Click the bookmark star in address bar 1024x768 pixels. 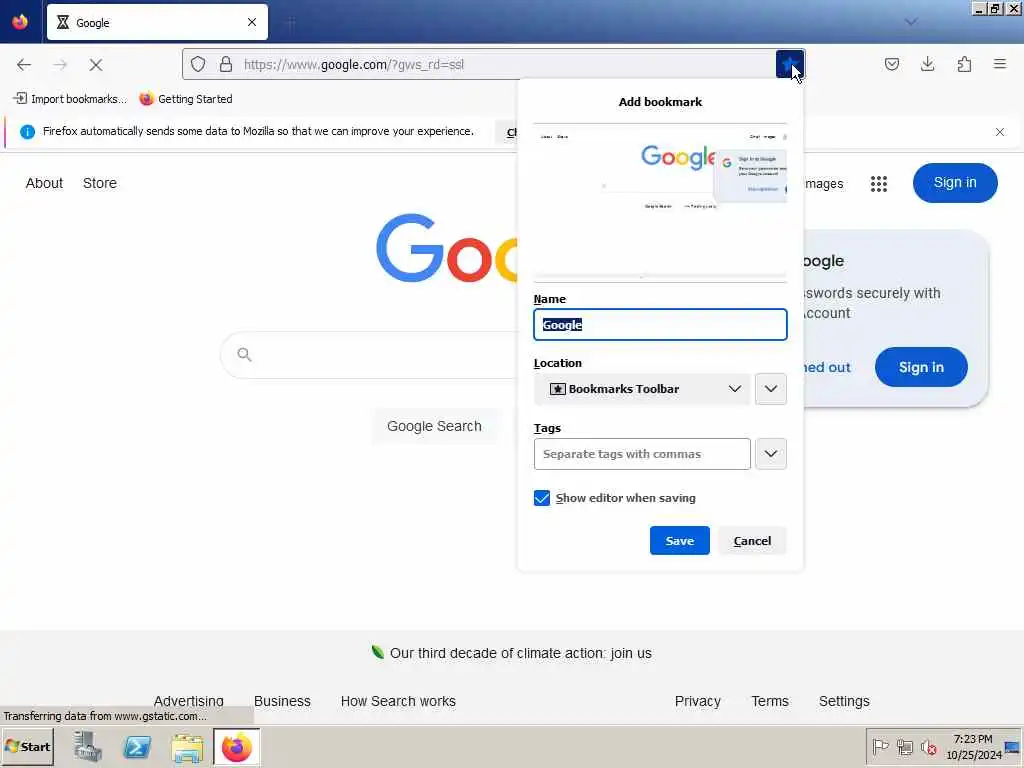point(790,64)
